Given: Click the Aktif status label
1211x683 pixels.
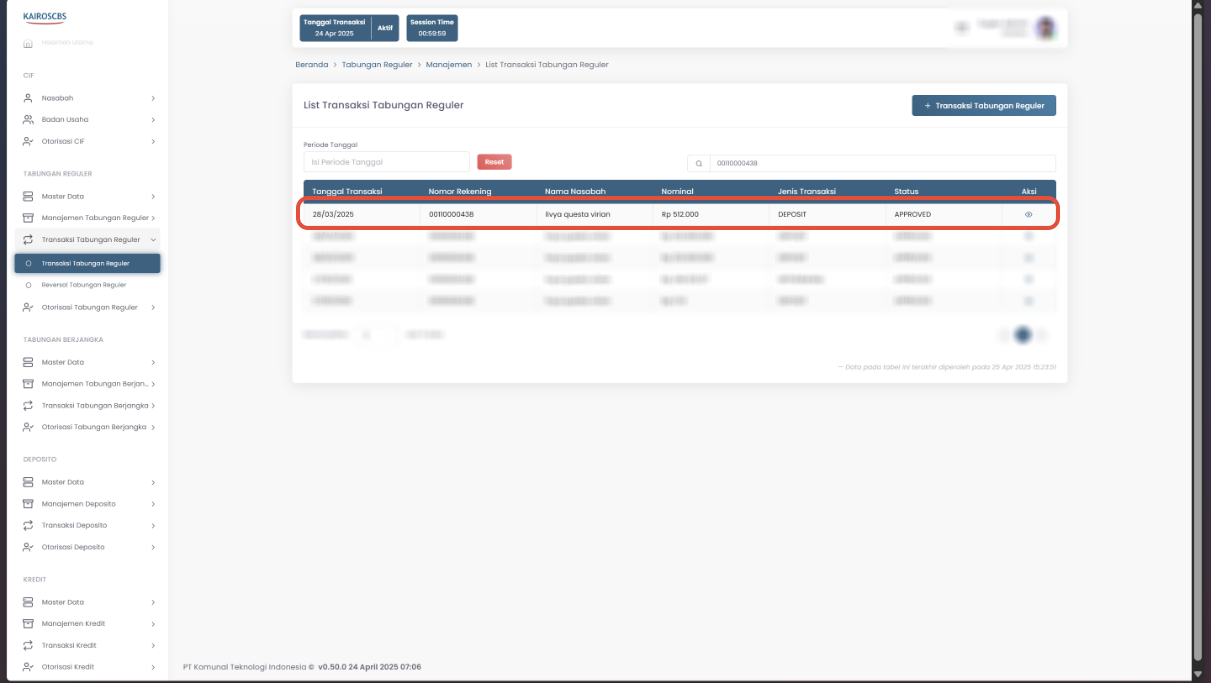Looking at the screenshot, I should point(385,28).
